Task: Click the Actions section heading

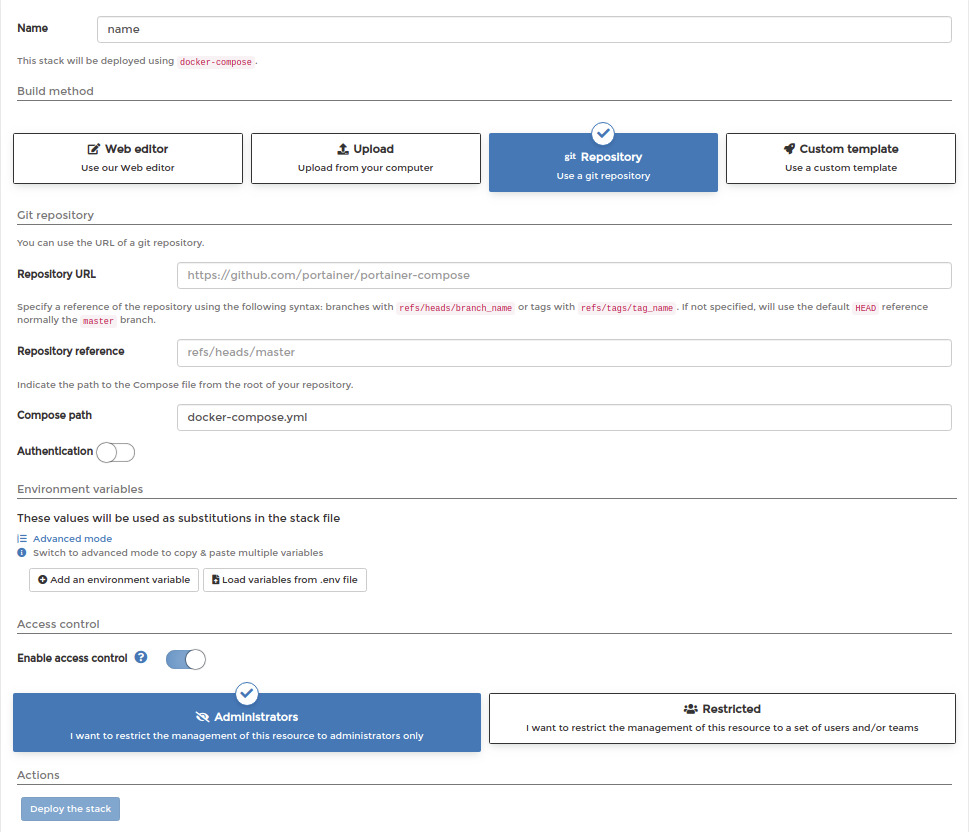Action: [38, 775]
